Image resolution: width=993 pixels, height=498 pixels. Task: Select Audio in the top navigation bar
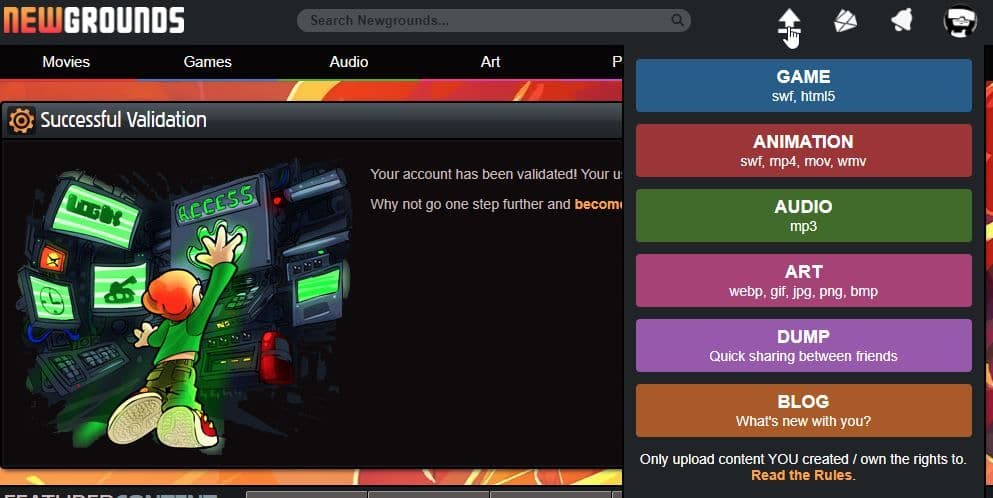[349, 62]
